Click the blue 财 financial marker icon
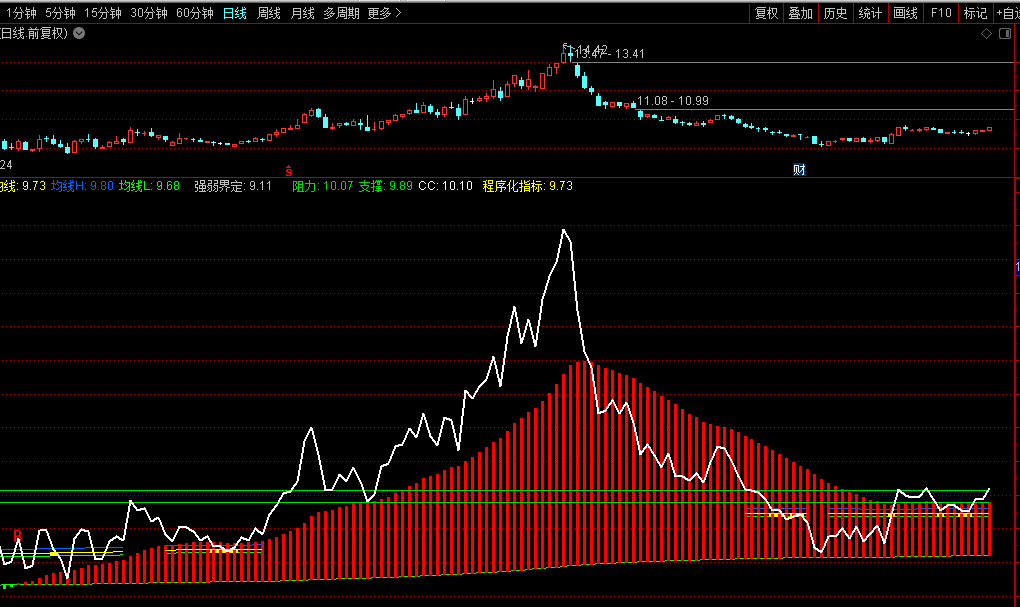 coord(799,169)
